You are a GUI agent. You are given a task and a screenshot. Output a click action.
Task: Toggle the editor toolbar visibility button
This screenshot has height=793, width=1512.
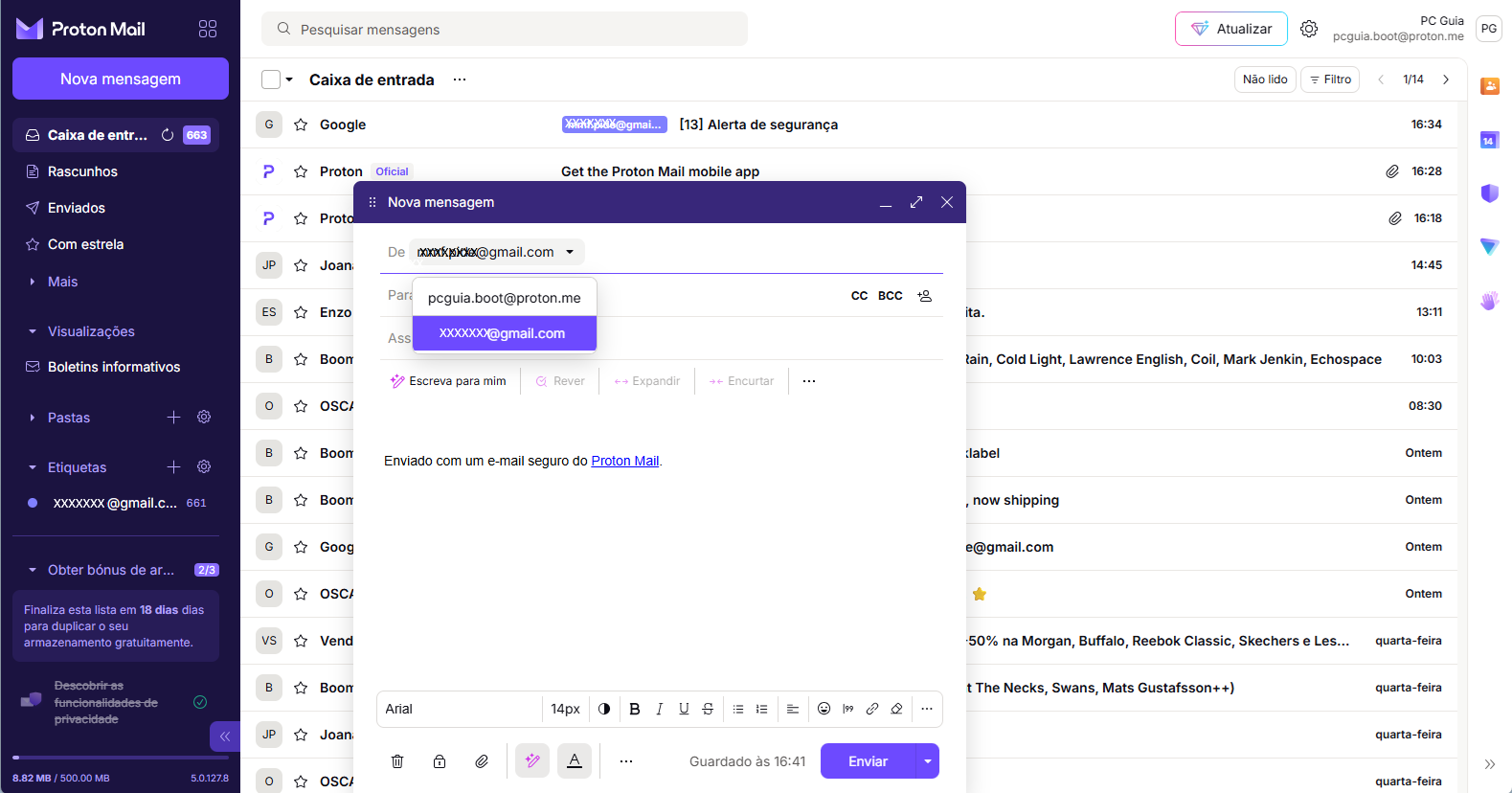click(575, 761)
